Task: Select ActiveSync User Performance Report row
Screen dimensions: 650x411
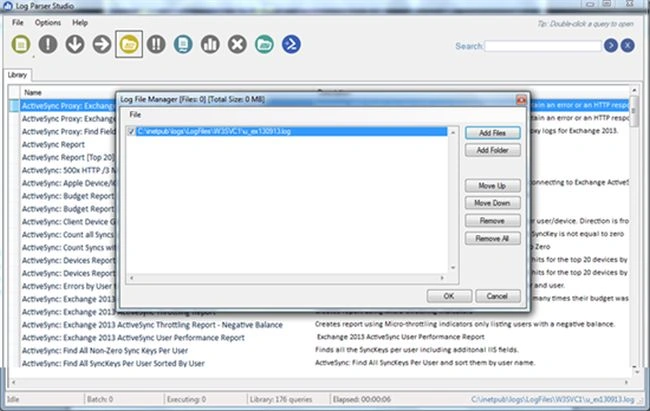Action: click(x=133, y=338)
